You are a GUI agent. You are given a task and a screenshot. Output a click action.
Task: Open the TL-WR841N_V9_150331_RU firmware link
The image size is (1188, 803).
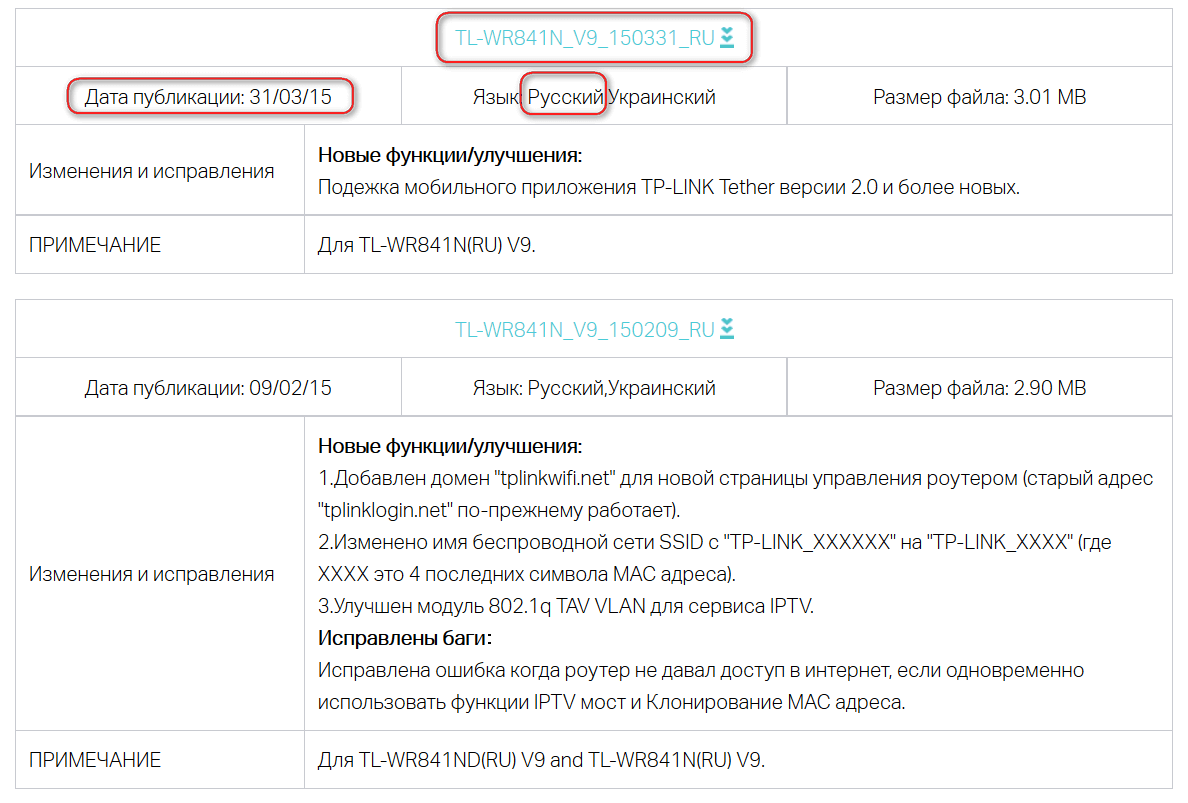584,38
